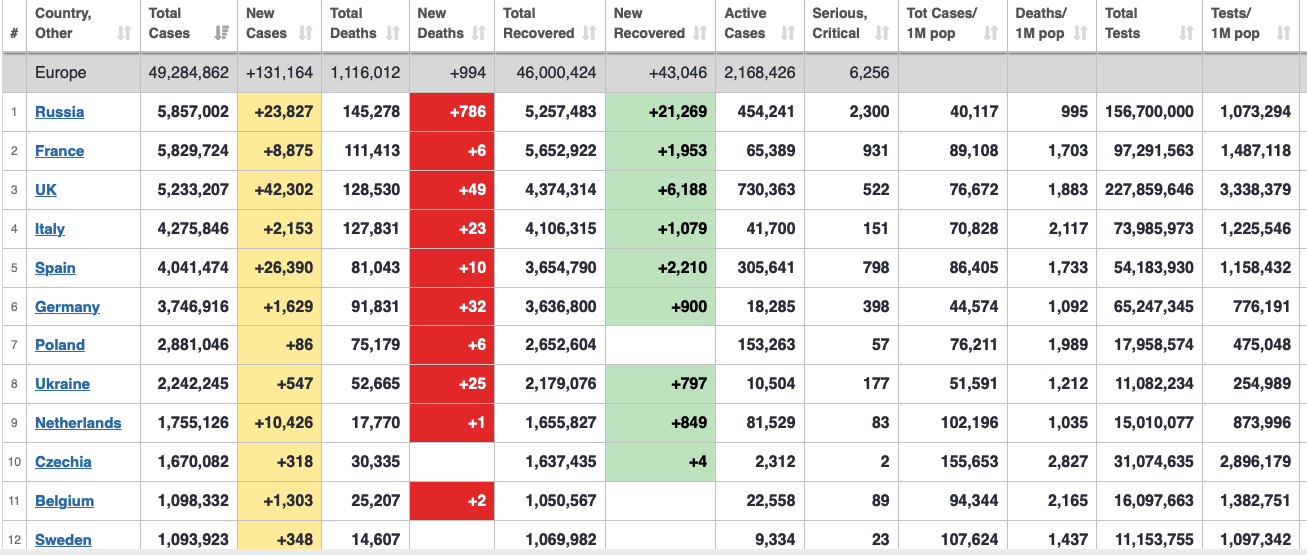Click Tests/1M pop sort arrows

1283,33
